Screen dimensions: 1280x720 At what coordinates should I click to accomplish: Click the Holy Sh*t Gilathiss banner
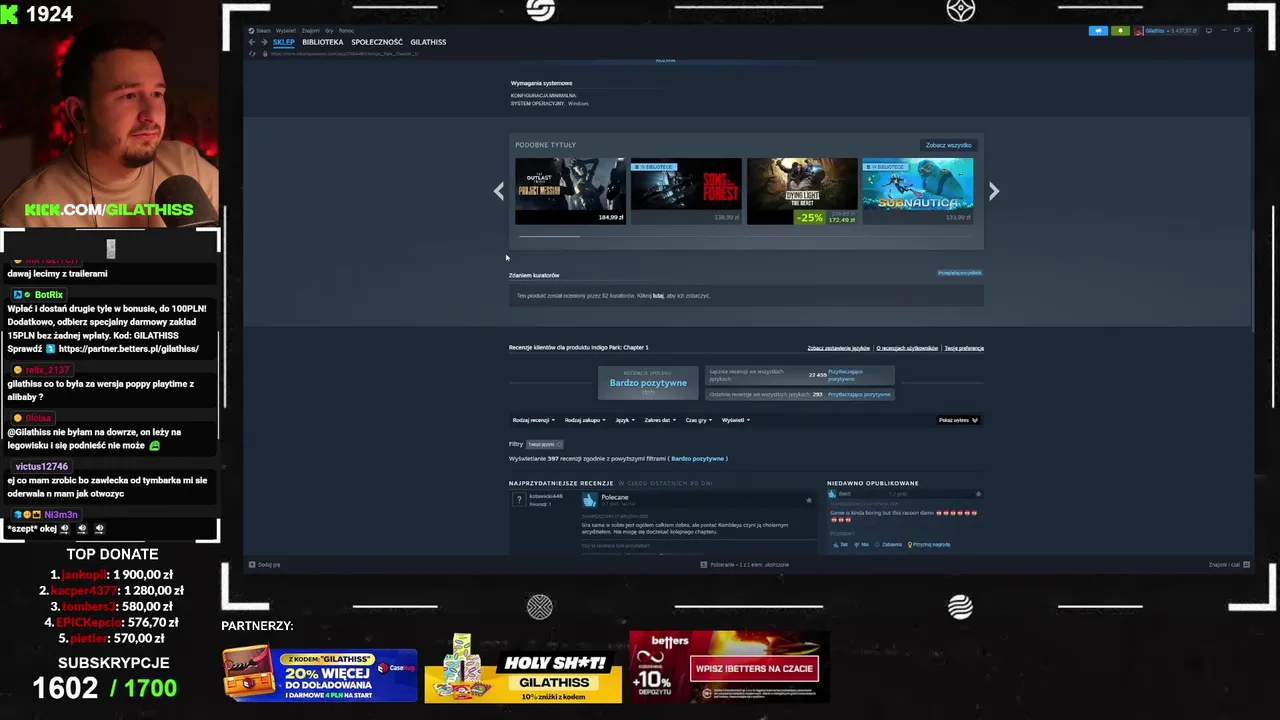coord(523,670)
